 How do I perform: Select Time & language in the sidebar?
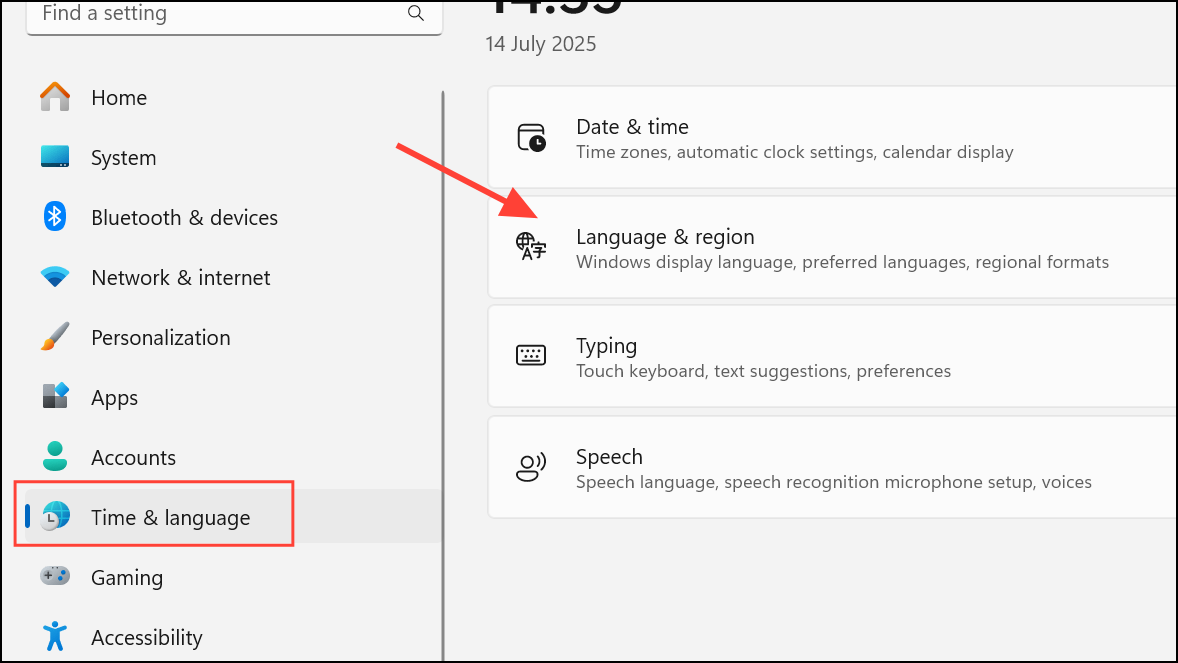170,517
